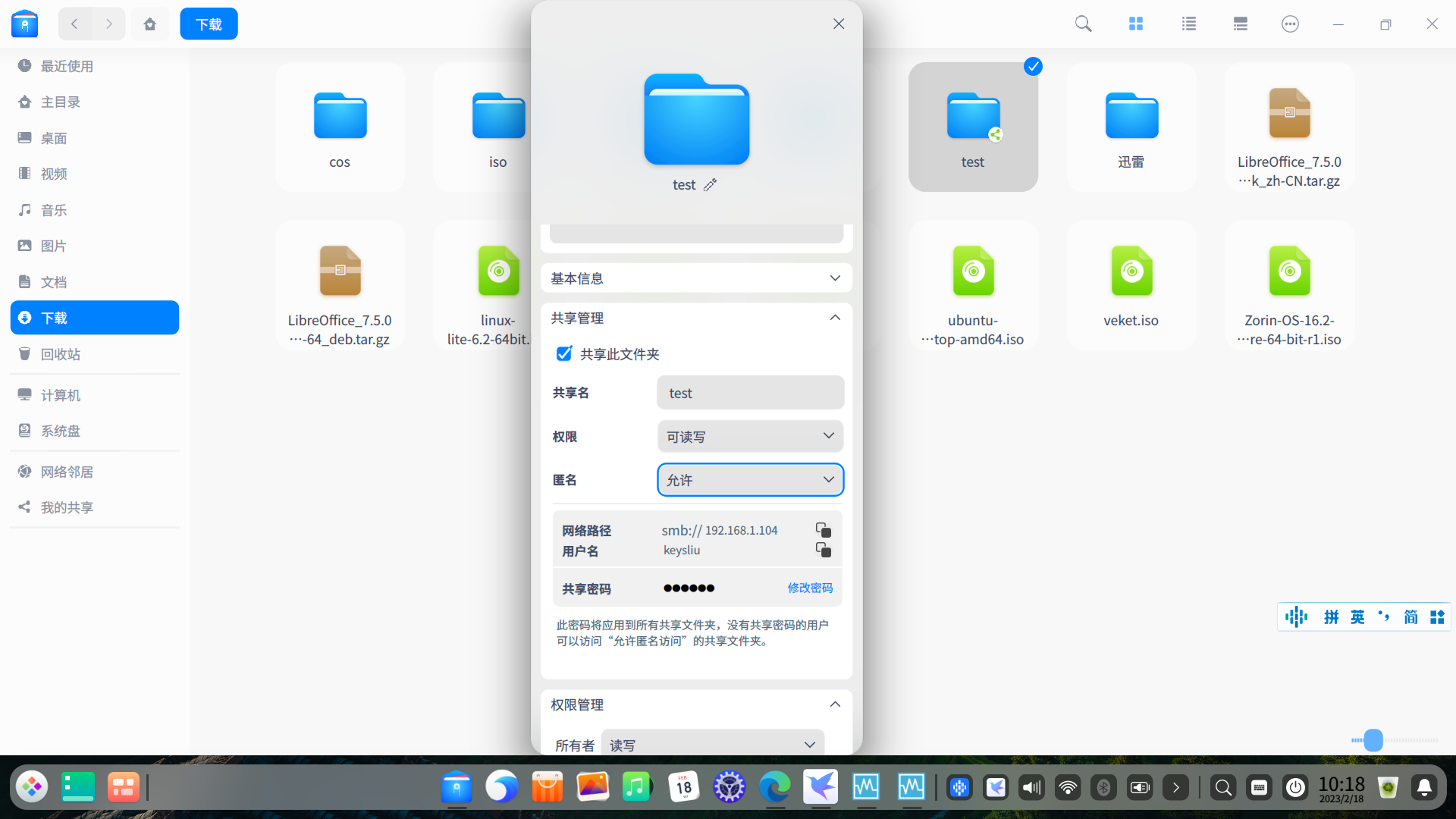The height and width of the screenshot is (819, 1456).
Task: Click the 修改密码 link
Action: tap(809, 588)
